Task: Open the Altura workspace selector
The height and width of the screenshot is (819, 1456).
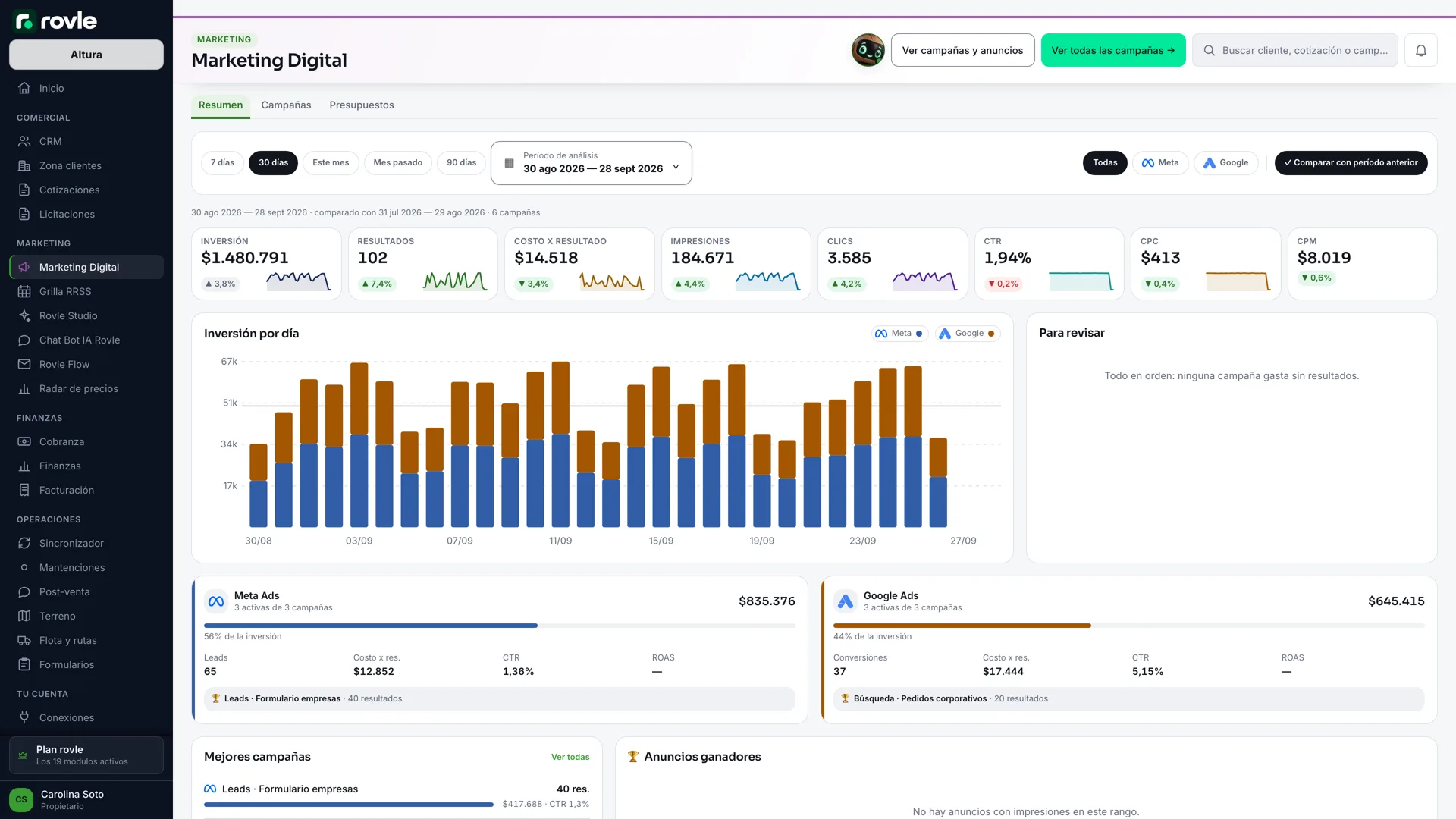Action: click(x=86, y=55)
